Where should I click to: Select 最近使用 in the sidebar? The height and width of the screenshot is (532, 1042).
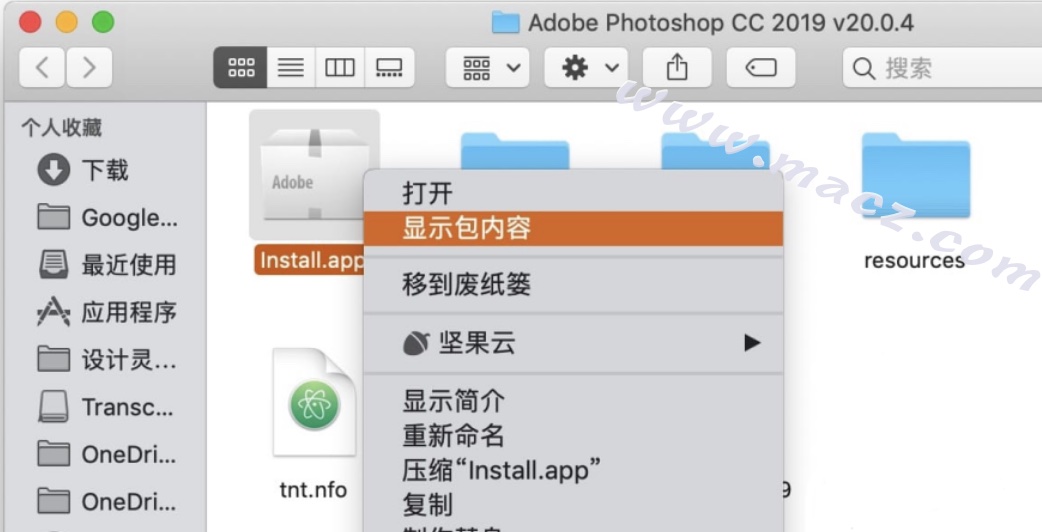(106, 264)
